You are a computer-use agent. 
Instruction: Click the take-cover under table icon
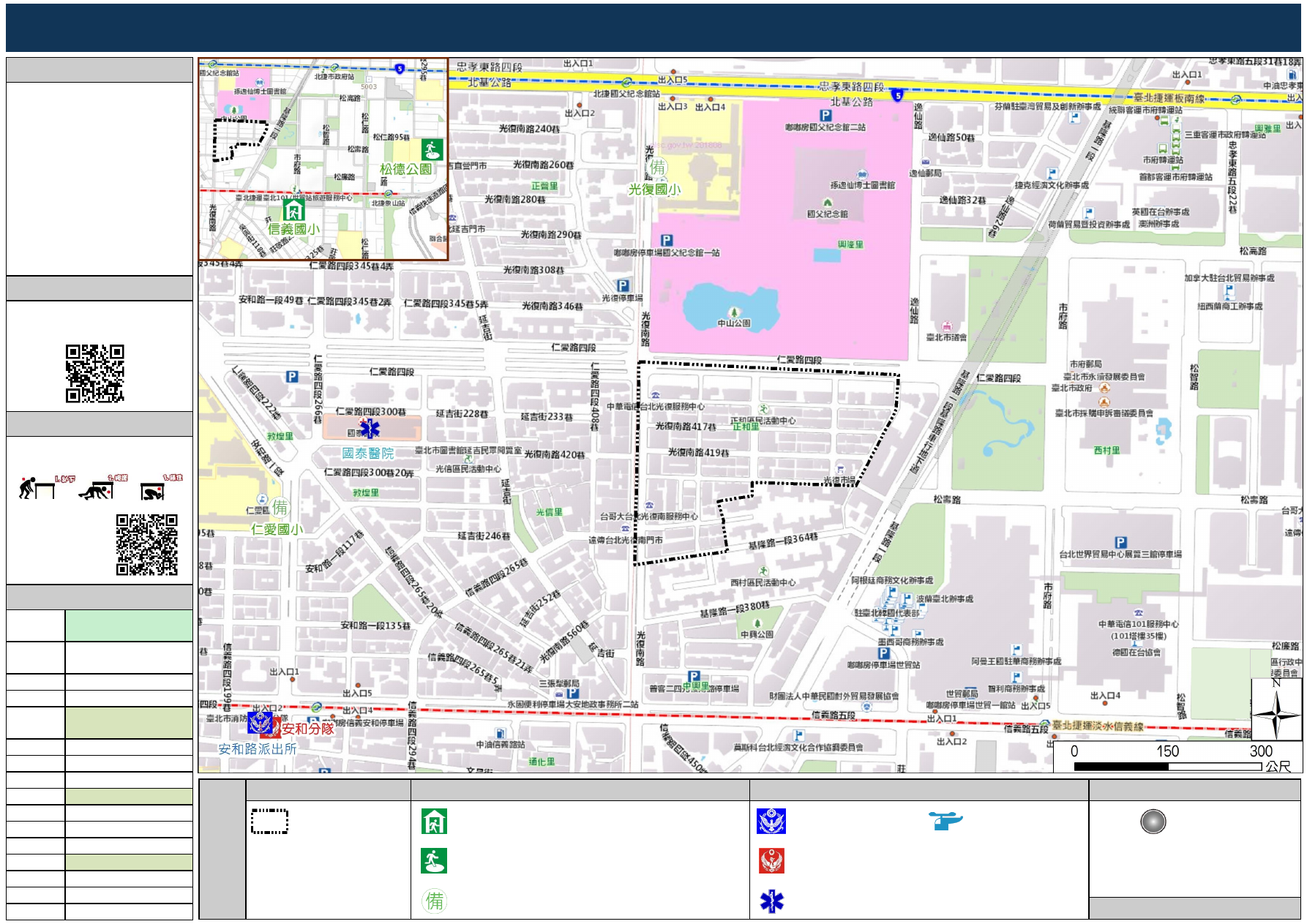pos(96,490)
